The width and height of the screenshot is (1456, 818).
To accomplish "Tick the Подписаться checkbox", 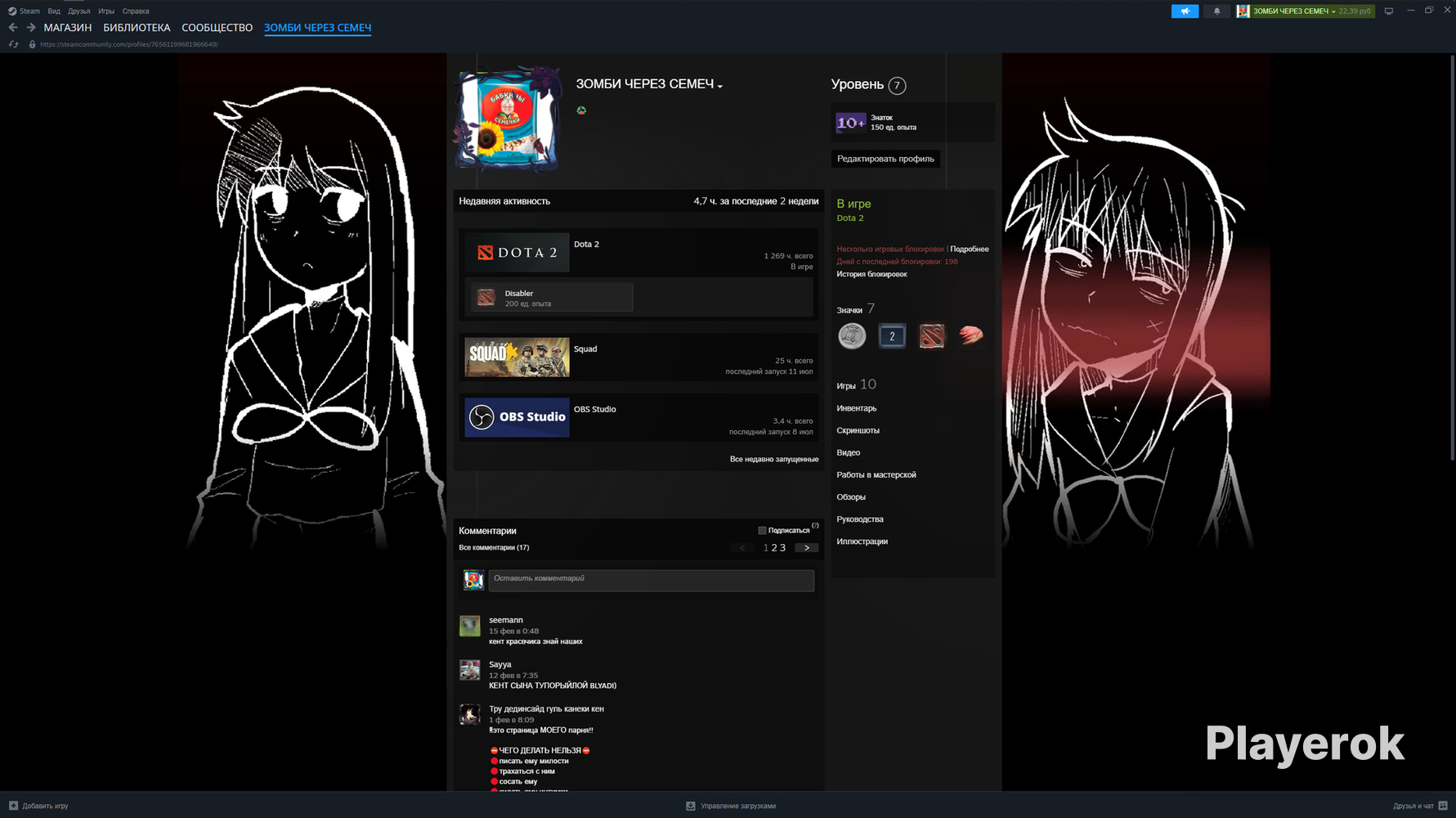I will click(762, 531).
